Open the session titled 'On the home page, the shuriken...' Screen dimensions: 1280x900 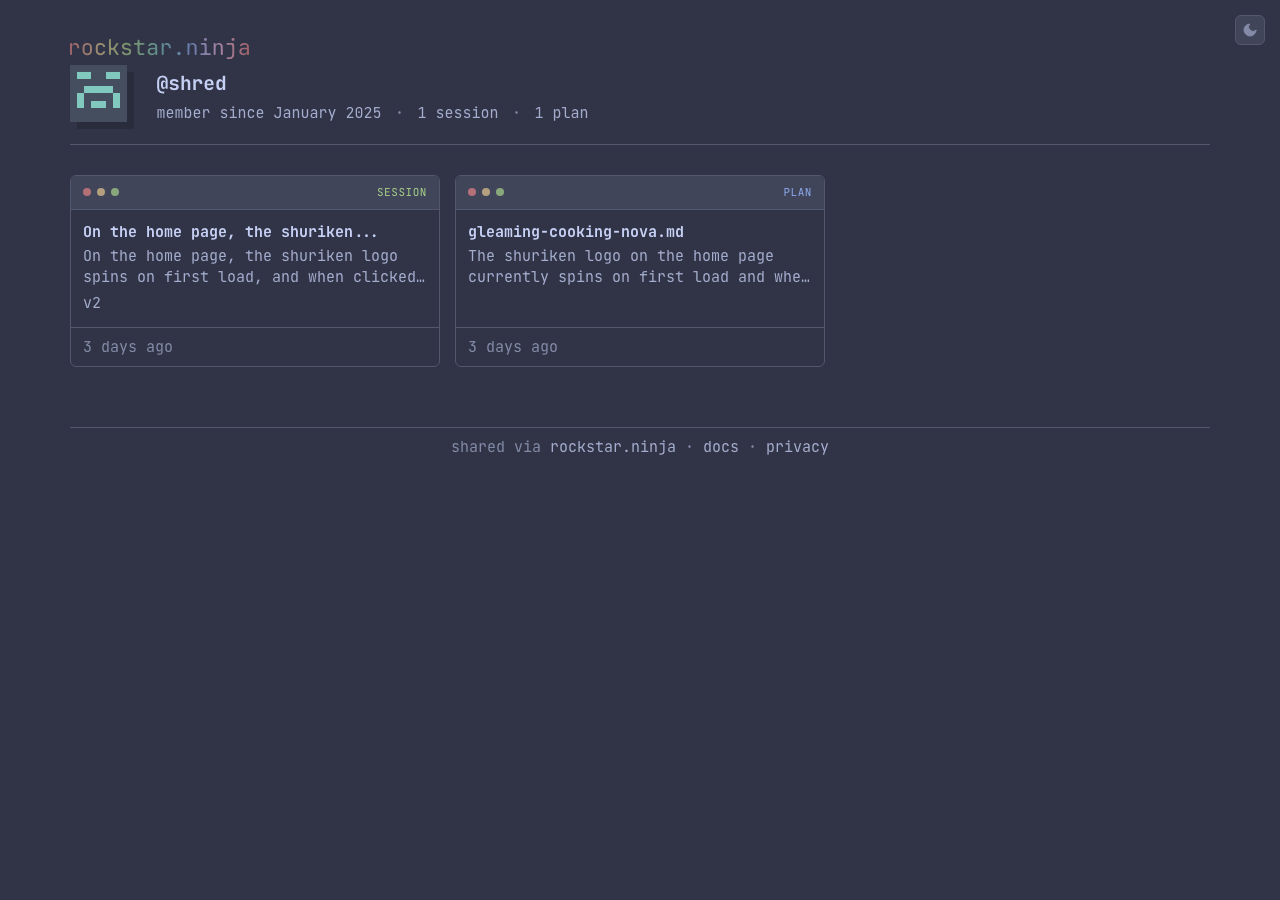click(230, 232)
